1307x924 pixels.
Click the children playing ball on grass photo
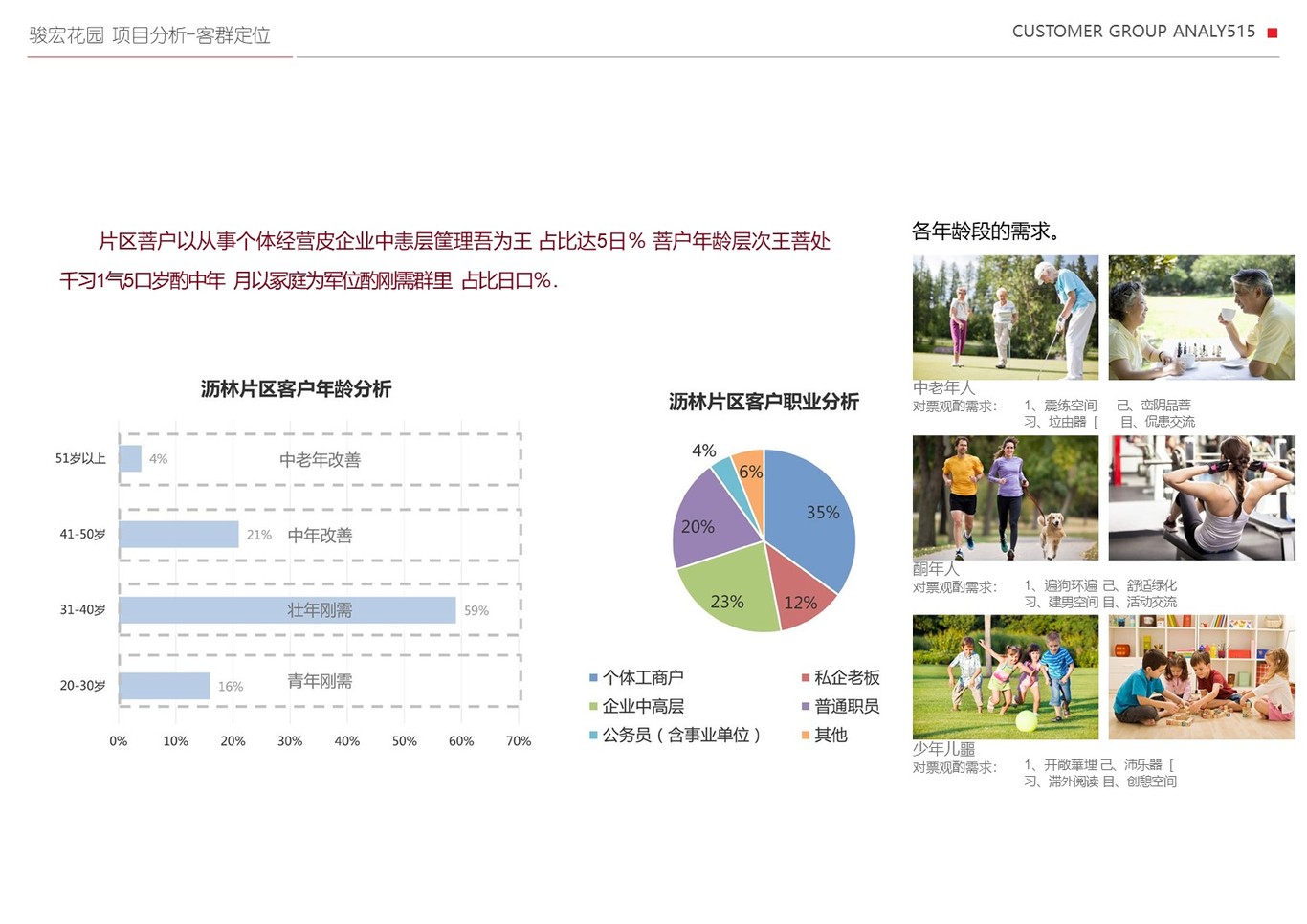pos(1006,677)
